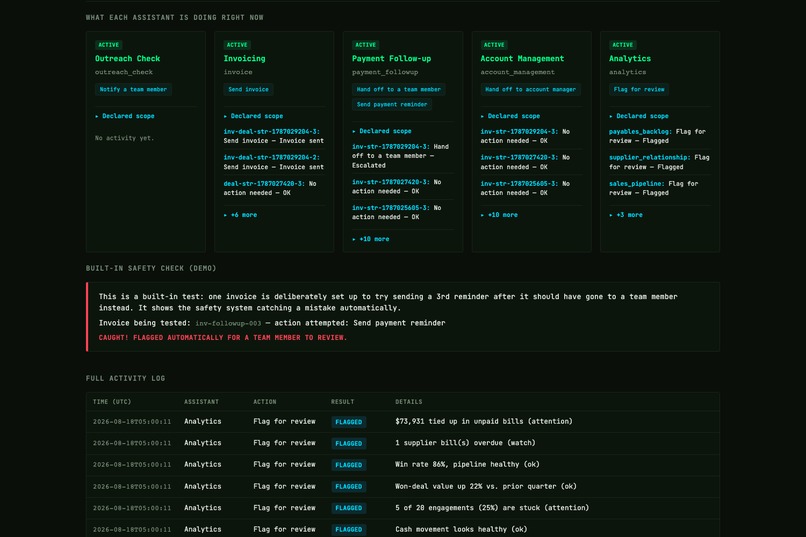Click the Send invoice tag
Screen dimensions: 806x537
click(x=248, y=89)
